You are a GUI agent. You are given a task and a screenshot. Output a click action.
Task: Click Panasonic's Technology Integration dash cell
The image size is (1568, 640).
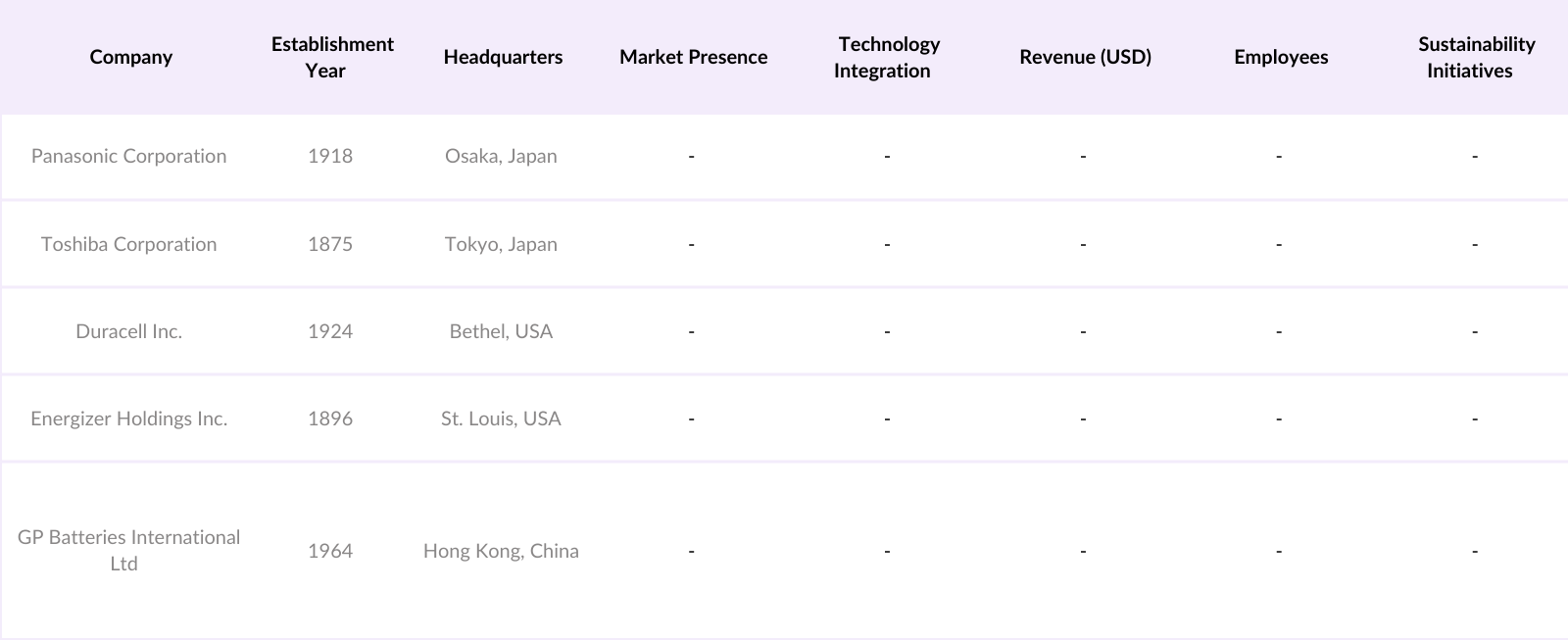pos(887,156)
